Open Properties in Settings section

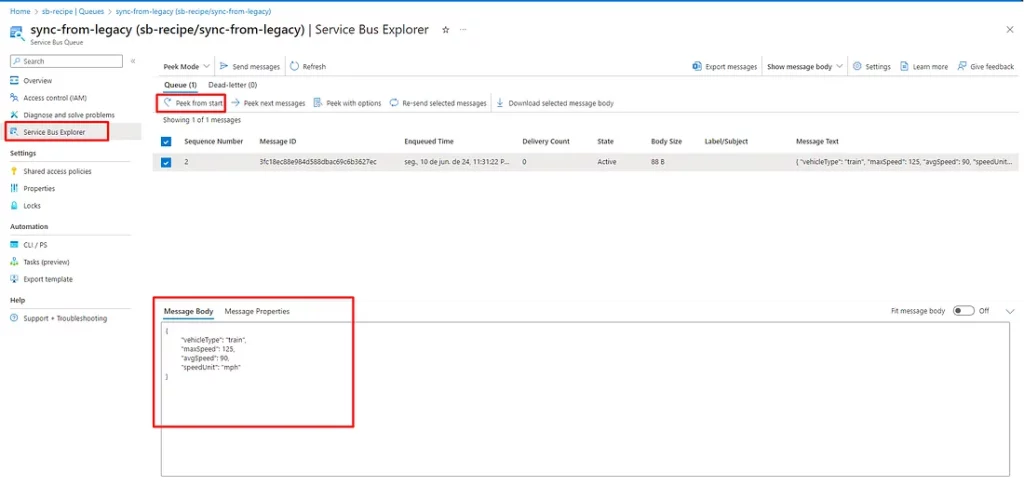[x=39, y=188]
